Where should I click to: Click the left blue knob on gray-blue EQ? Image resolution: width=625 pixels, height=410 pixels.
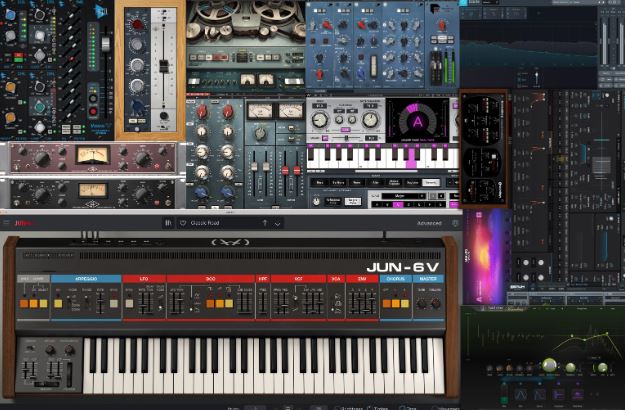click(x=201, y=193)
